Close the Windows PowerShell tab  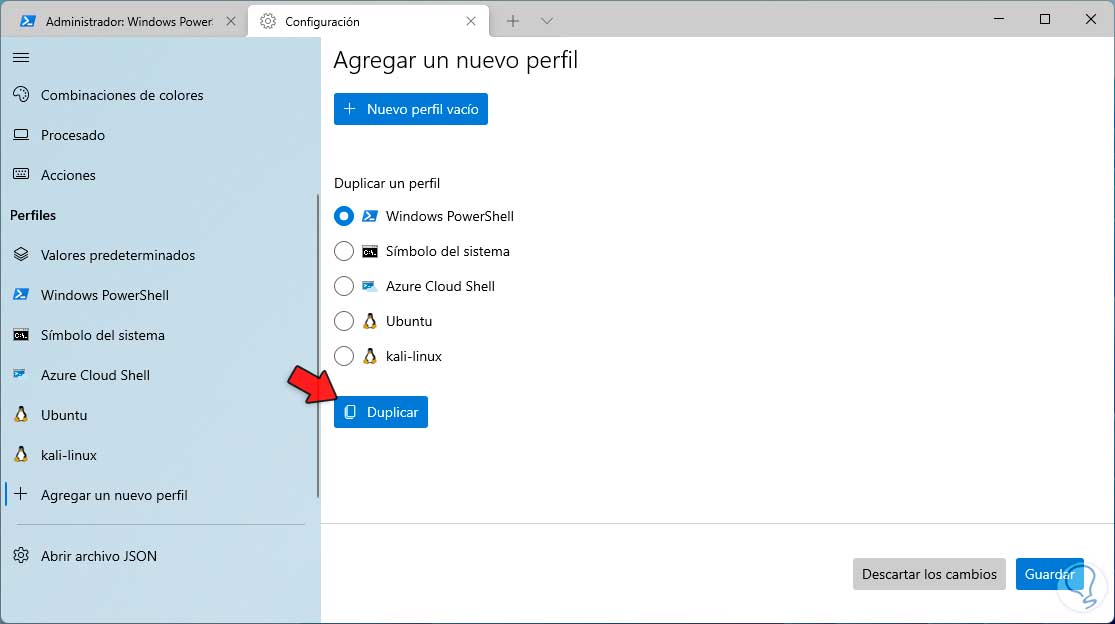tap(230, 21)
